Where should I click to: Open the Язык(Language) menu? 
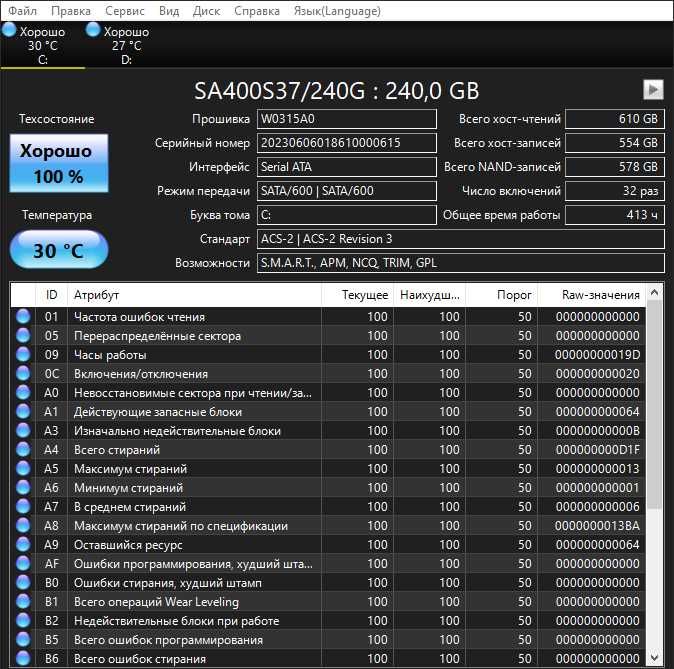337,11
